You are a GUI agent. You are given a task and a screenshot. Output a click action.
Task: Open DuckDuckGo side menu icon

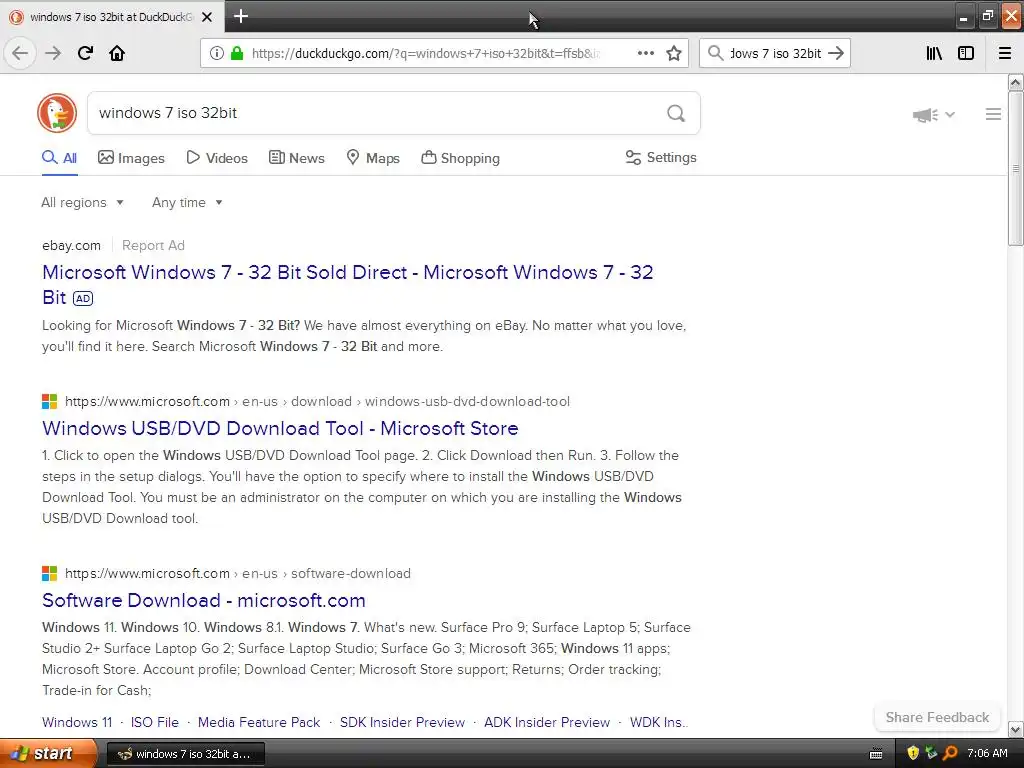[993, 114]
